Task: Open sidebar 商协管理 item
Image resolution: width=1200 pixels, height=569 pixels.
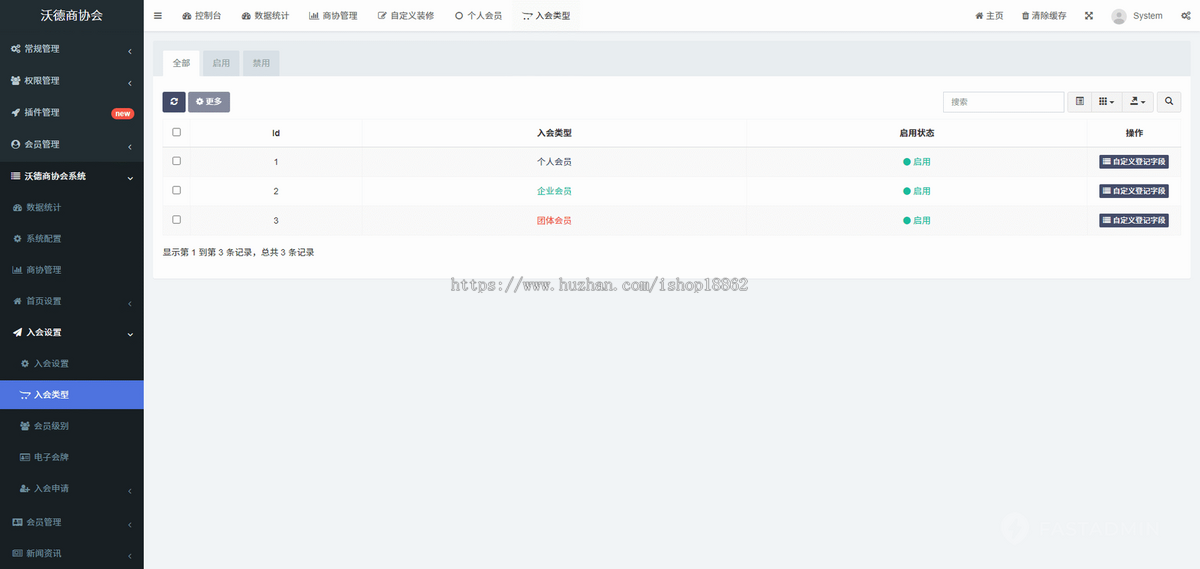Action: [x=72, y=270]
